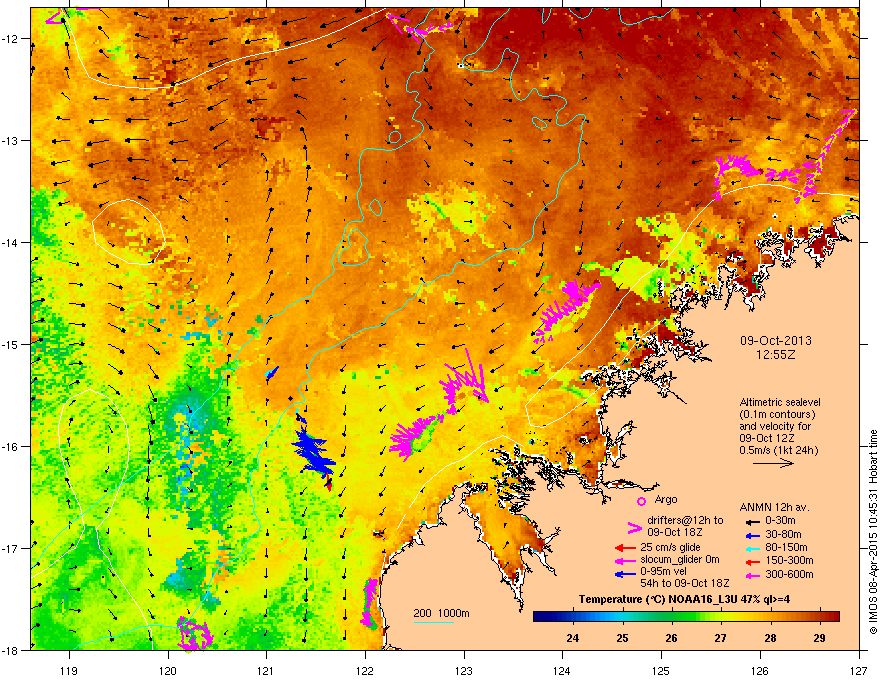Click the cyan isobath sample line under 200 1000m
Image resolution: width=880 pixels, height=680 pixels.
(434, 622)
